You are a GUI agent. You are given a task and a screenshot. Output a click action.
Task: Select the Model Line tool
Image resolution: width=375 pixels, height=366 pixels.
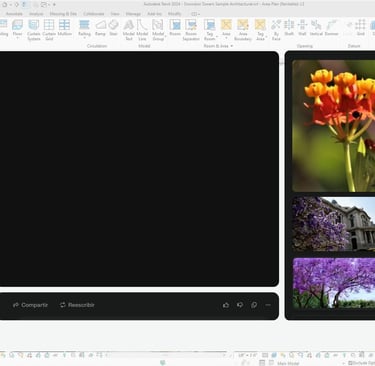142,30
